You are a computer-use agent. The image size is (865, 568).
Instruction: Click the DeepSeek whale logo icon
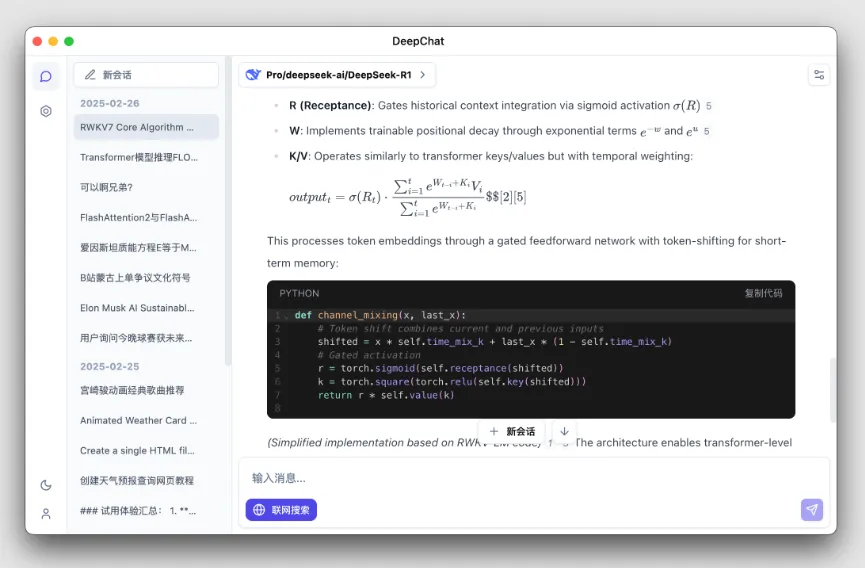(x=253, y=74)
